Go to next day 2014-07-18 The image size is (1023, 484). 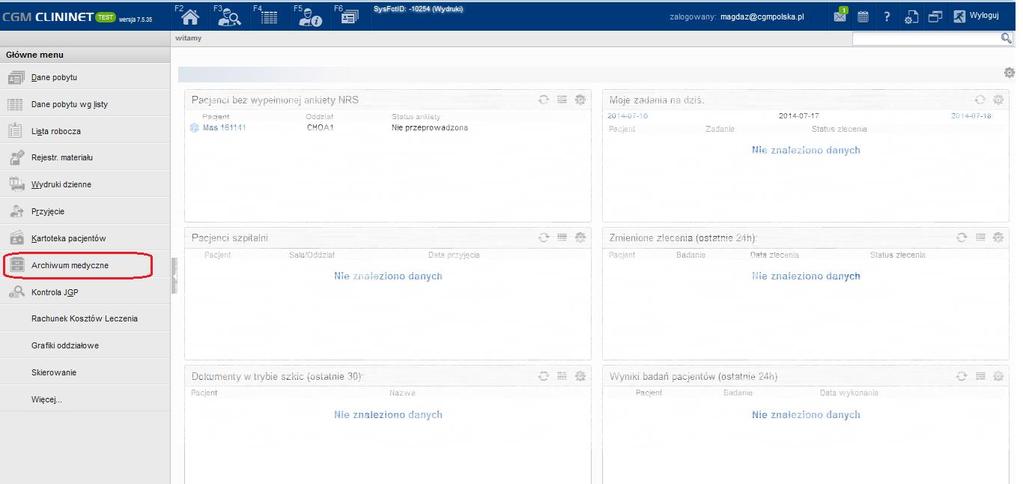(971, 115)
